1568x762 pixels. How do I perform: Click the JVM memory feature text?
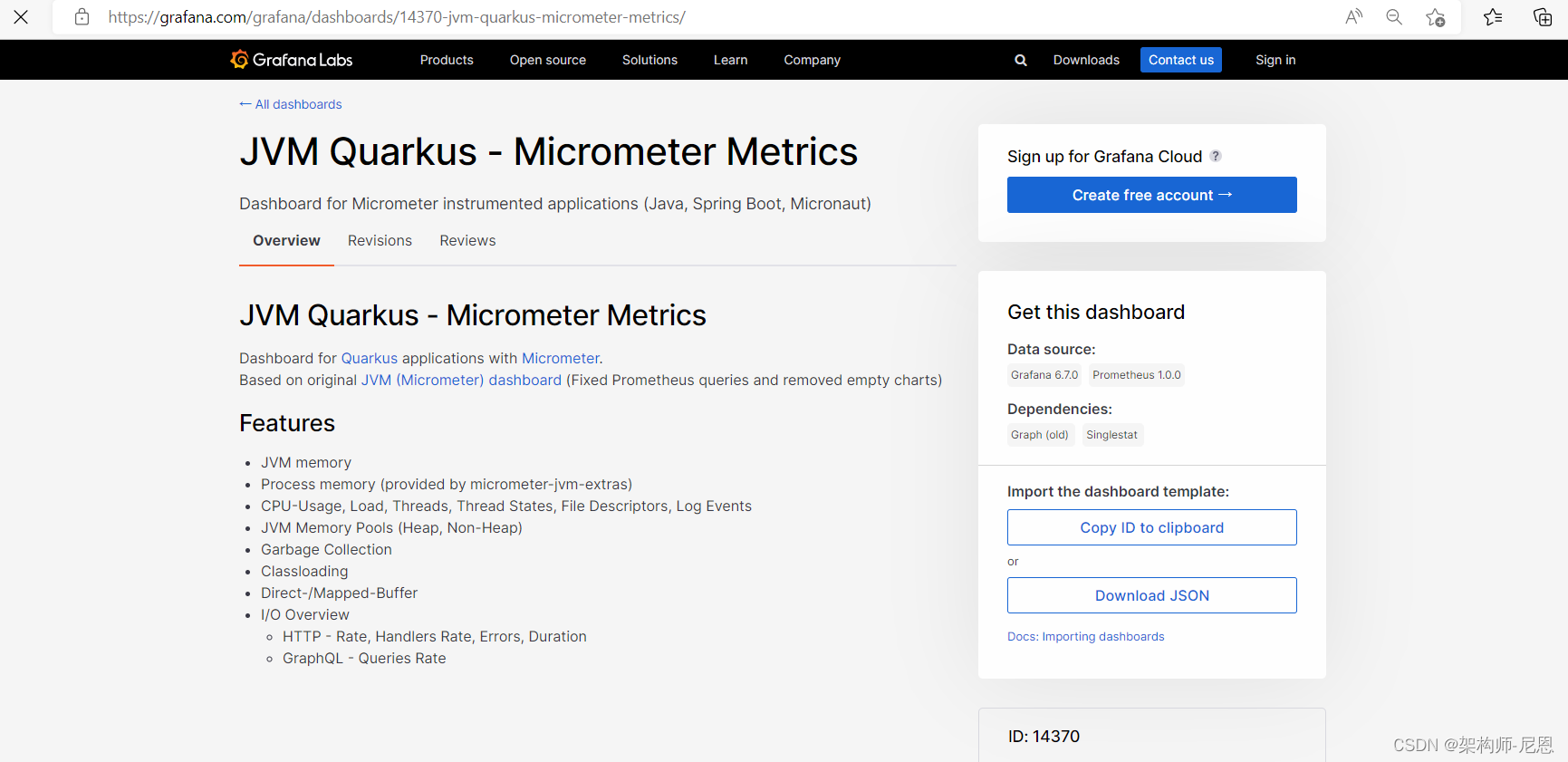[x=306, y=462]
